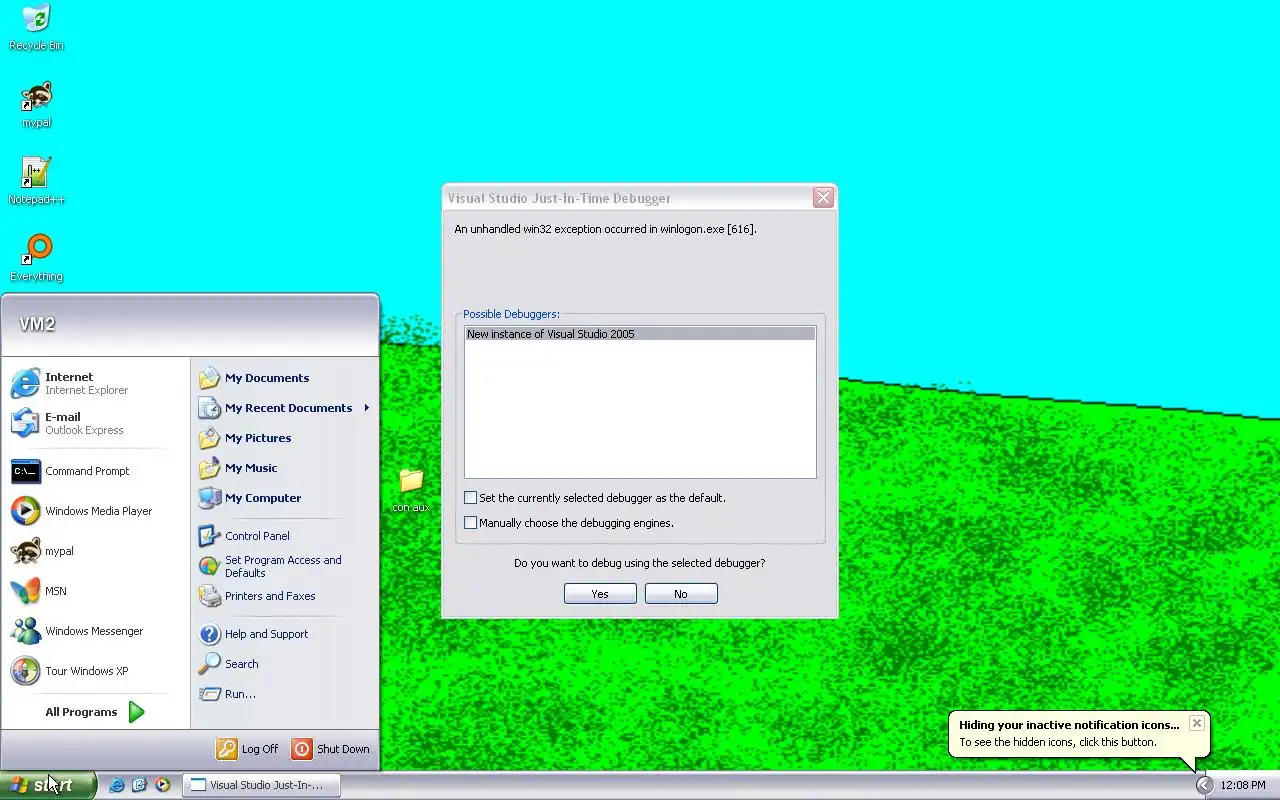Click the 12:08 PM taskbar clock
1280x800 pixels.
pos(1244,785)
